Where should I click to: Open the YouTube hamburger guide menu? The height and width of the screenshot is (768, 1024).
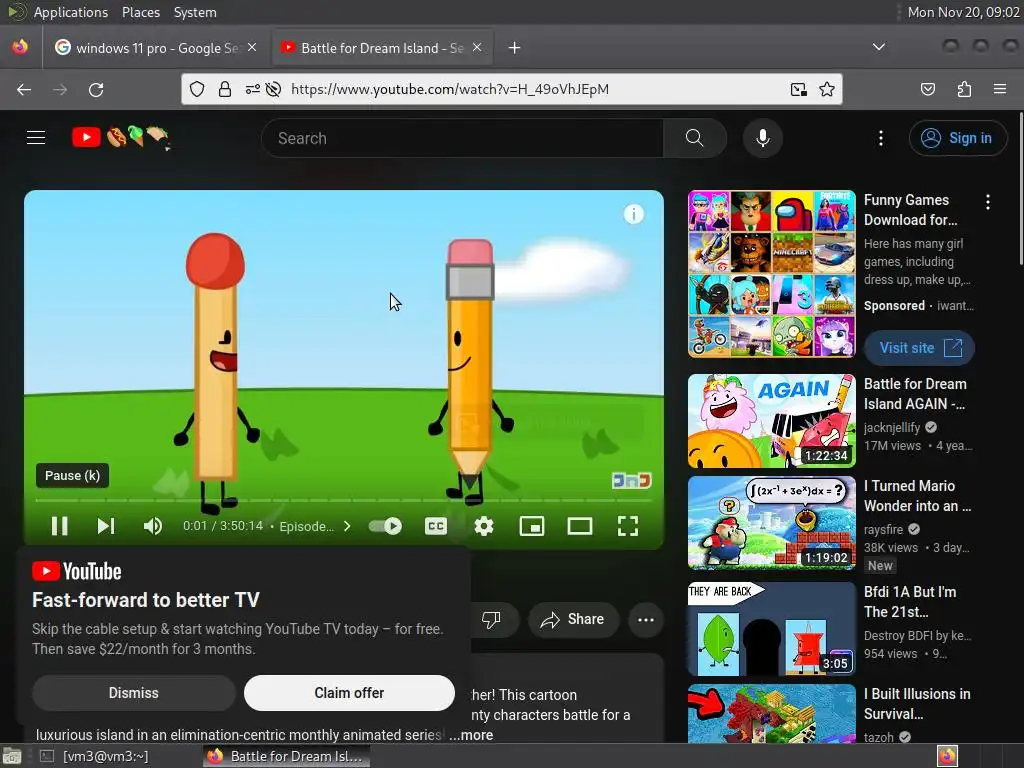[36, 138]
